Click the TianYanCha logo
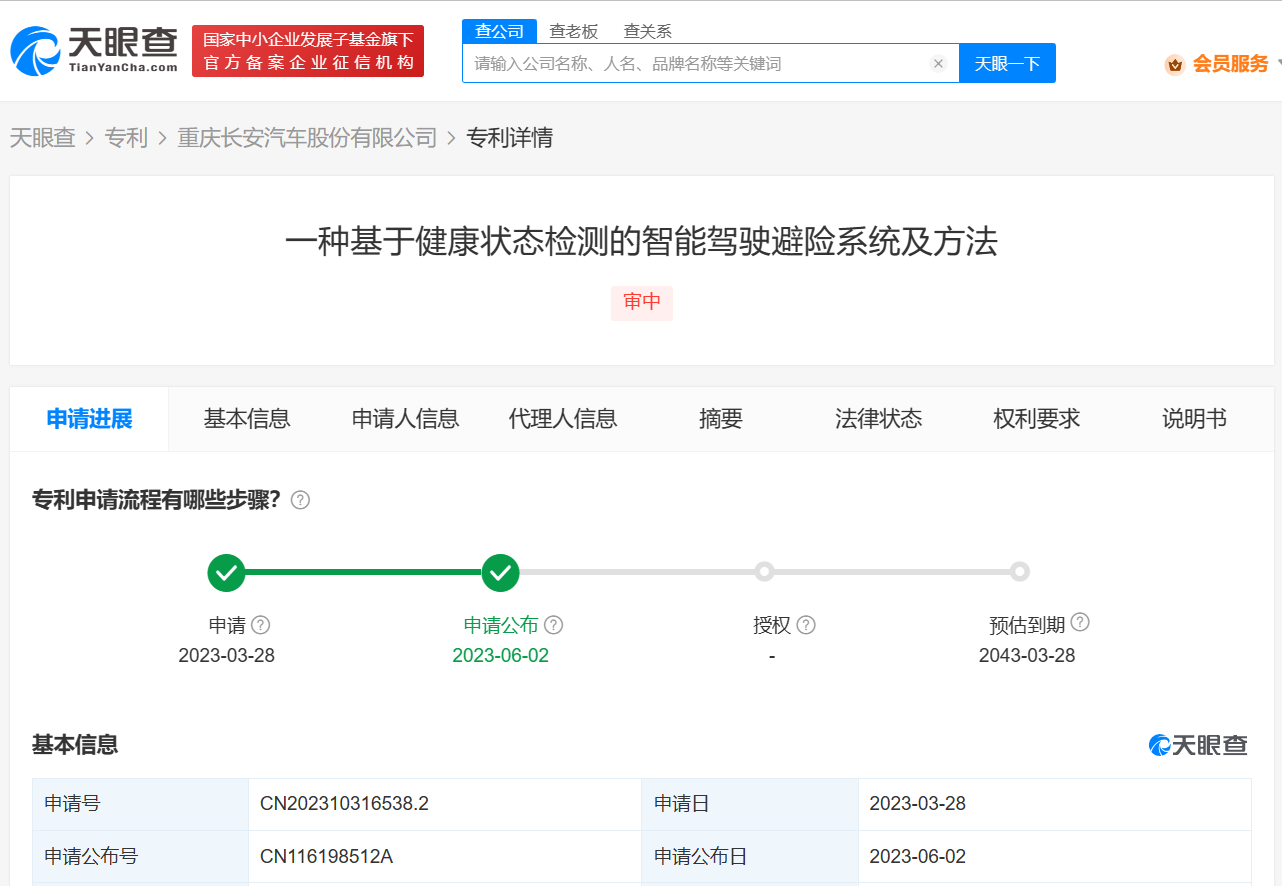Viewport: 1282px width, 886px height. tap(94, 51)
